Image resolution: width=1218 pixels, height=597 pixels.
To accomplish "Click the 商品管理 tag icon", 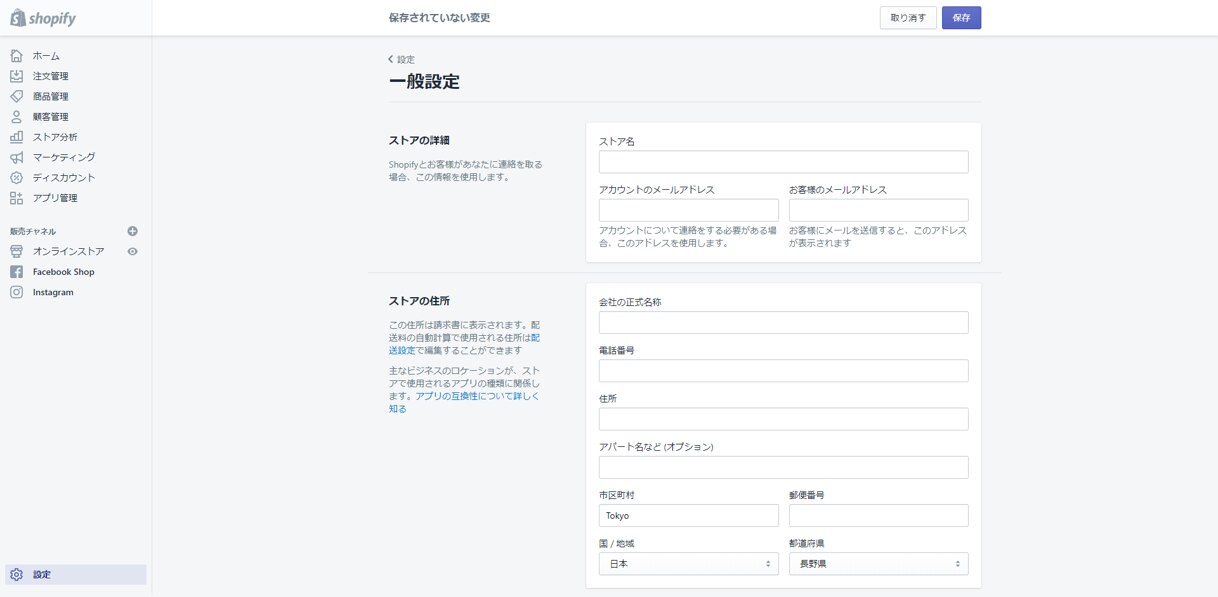I will (16, 97).
